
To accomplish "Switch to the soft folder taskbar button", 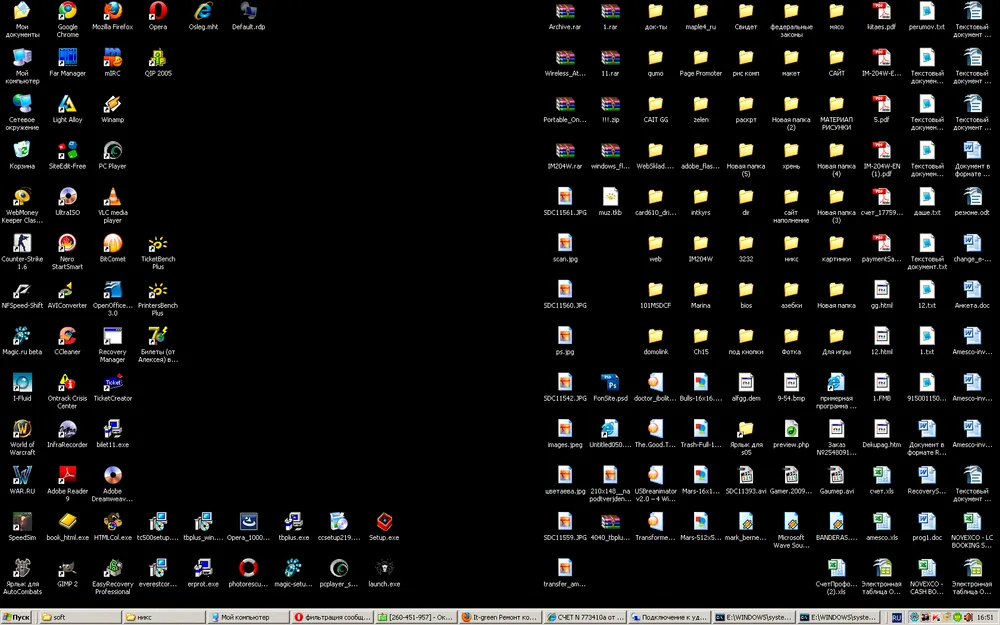I will (x=80, y=617).
